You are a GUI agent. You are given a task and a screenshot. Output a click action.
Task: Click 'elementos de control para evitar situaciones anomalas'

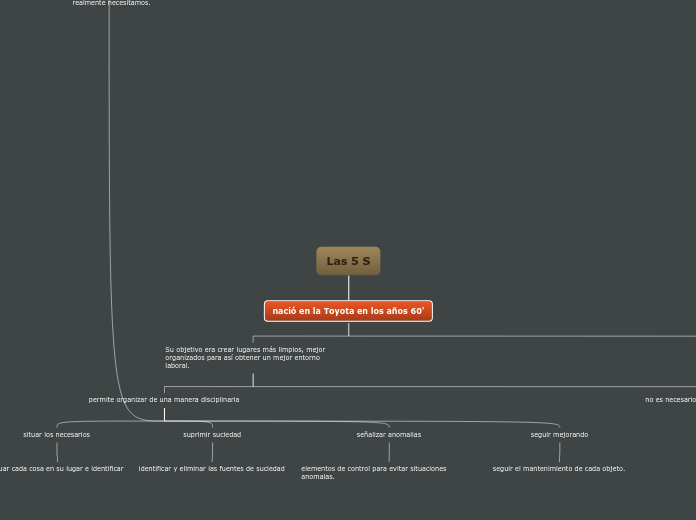tap(374, 472)
